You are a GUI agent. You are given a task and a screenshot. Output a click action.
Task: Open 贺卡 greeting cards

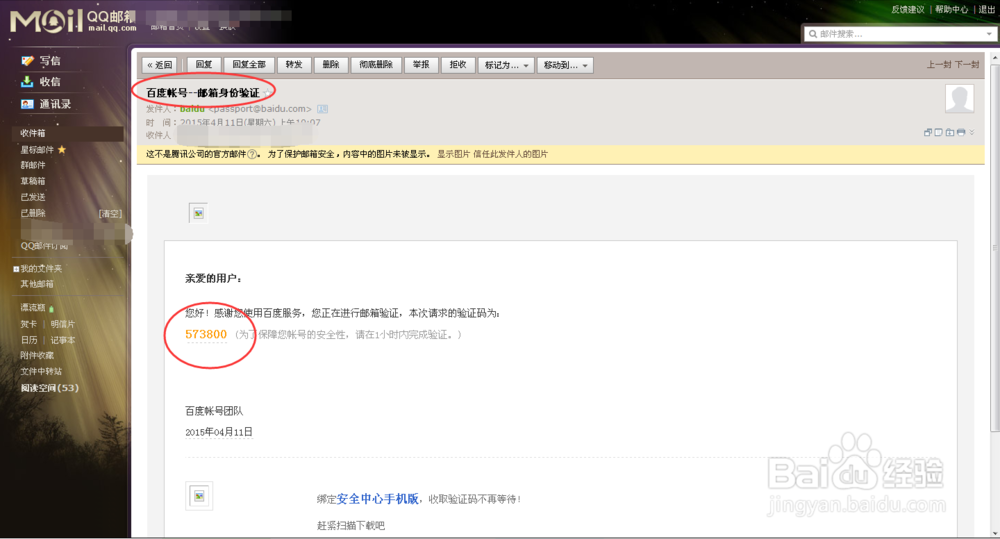click(x=29, y=324)
